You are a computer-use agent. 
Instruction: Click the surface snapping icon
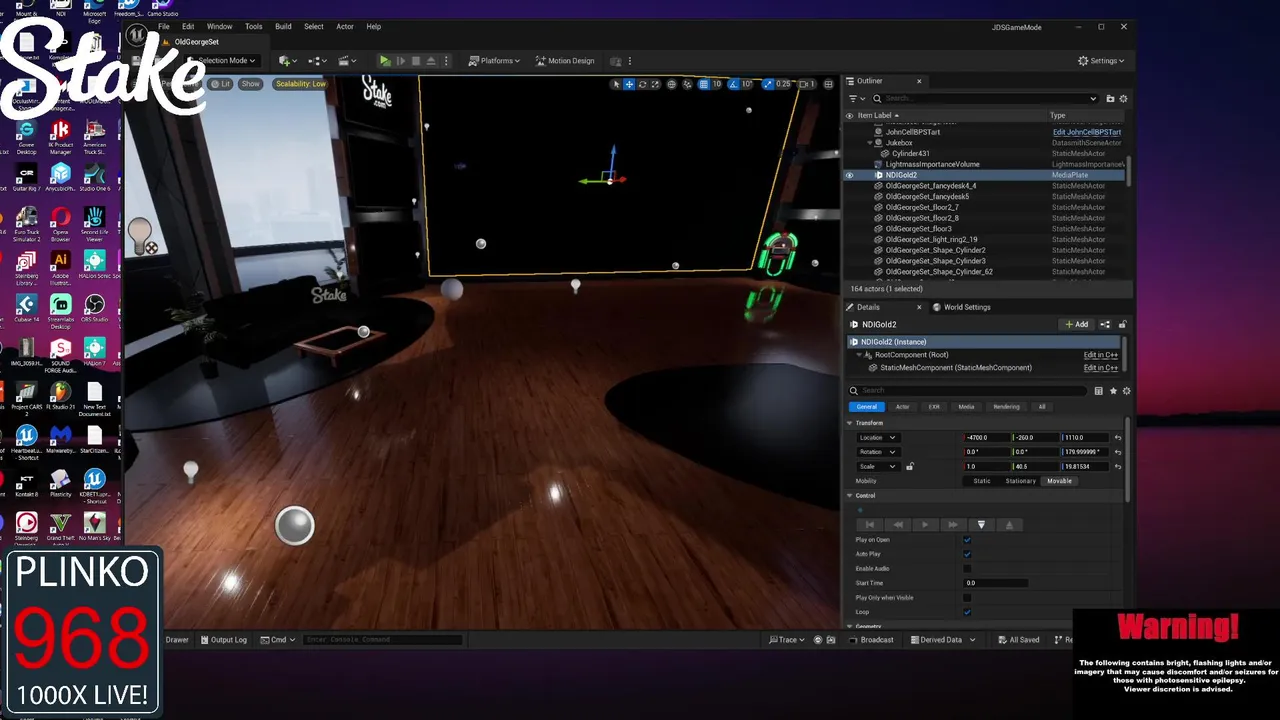[687, 84]
